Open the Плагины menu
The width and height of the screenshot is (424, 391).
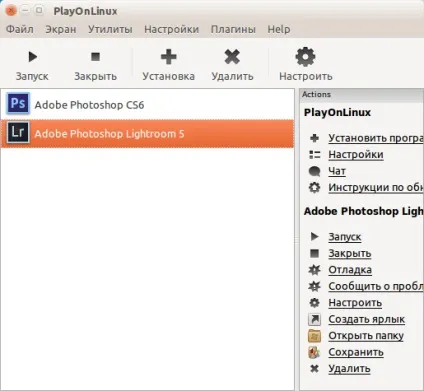tap(233, 29)
